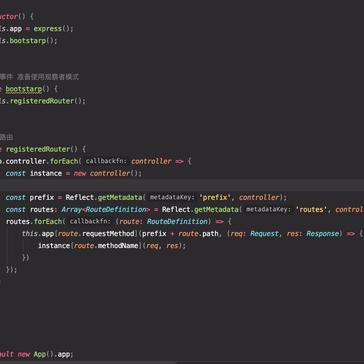Click the 'prefix' string literal
The image size is (364, 364).
(x=216, y=197)
